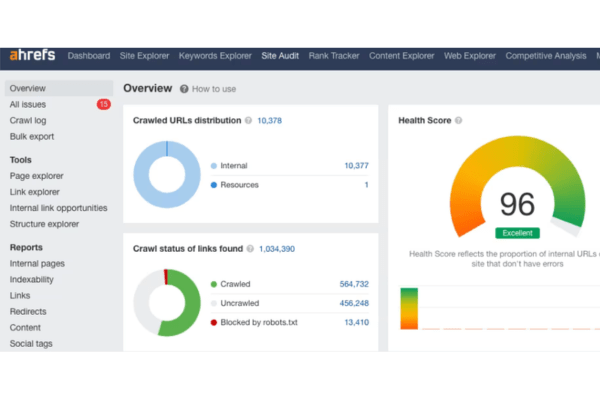Click info icon next to Health Score
The image size is (600, 400).
[x=458, y=121]
